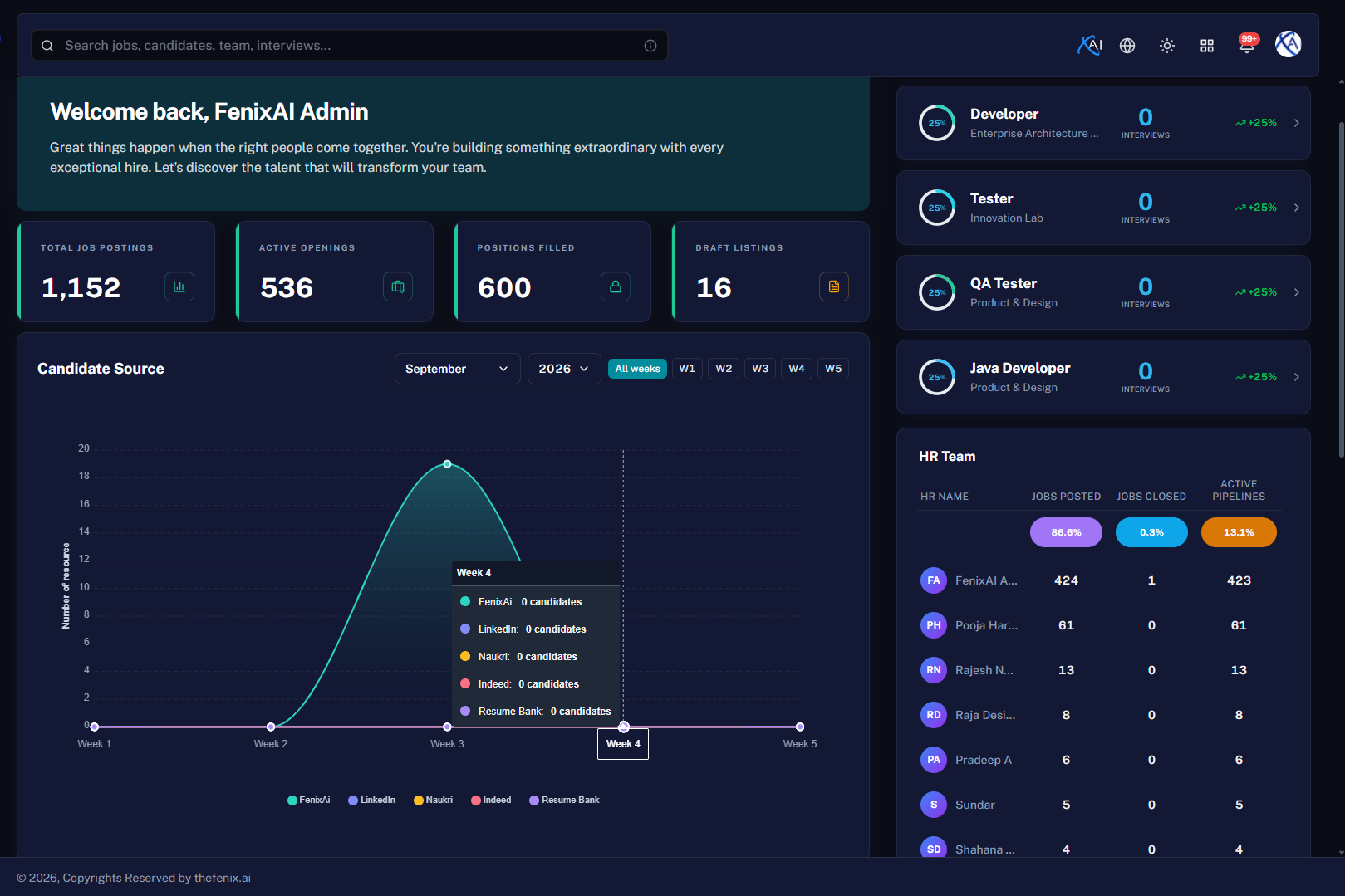
Task: Click the PA avatar for Pradeep A
Action: (x=934, y=760)
